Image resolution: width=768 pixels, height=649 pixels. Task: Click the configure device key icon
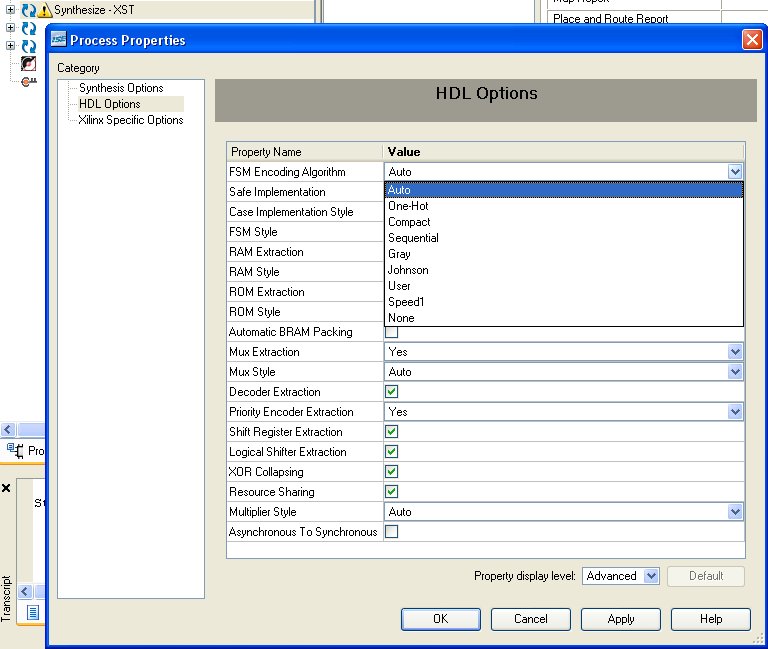point(29,81)
